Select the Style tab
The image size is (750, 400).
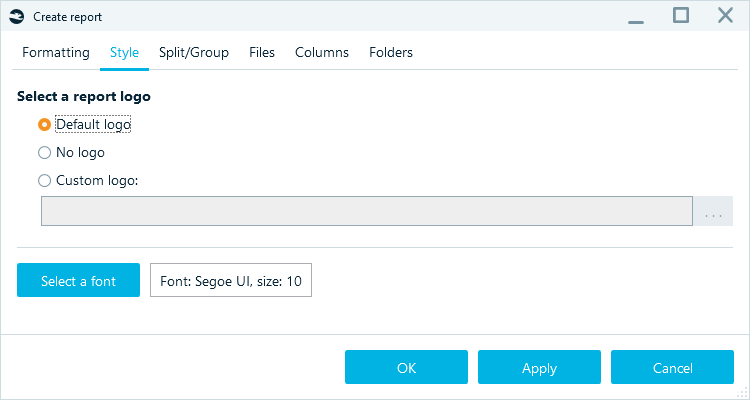tap(124, 52)
